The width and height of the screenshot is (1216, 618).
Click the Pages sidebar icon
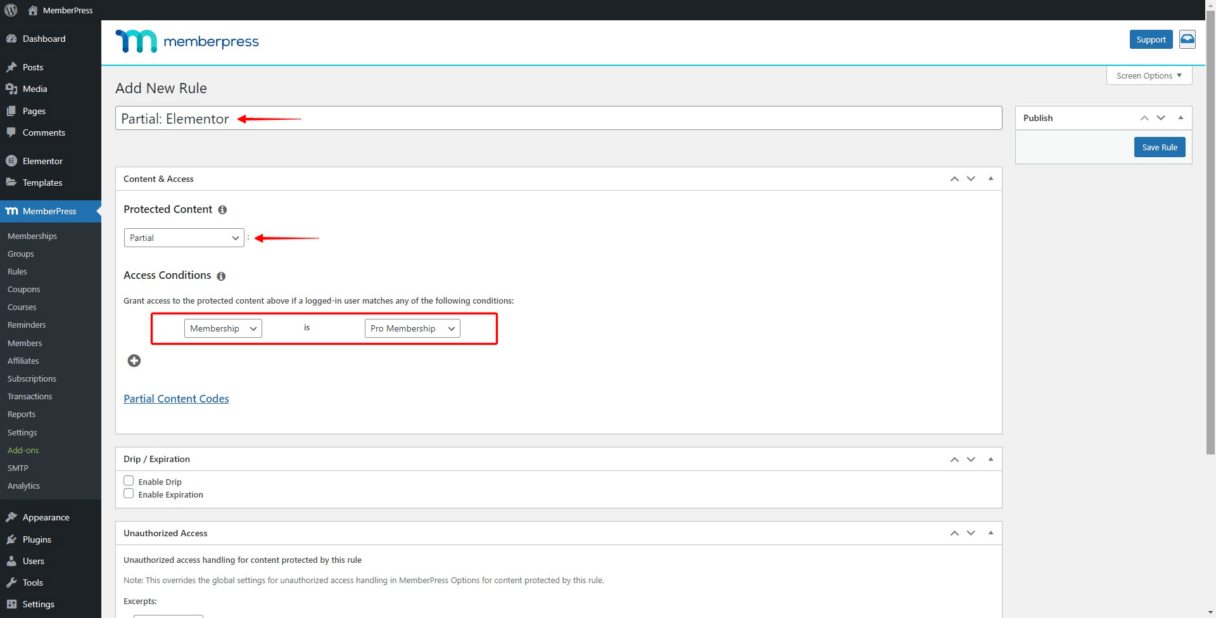coord(11,111)
